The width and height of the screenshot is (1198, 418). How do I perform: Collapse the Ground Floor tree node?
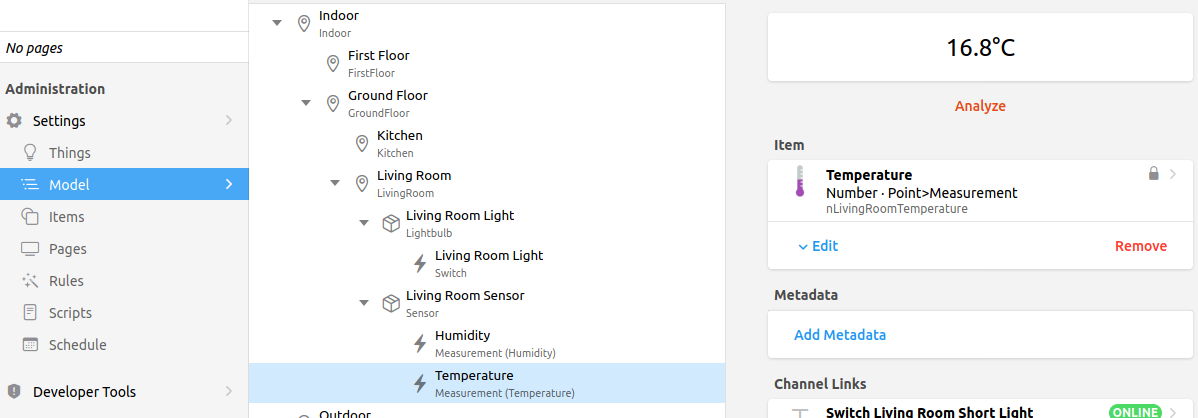(306, 103)
